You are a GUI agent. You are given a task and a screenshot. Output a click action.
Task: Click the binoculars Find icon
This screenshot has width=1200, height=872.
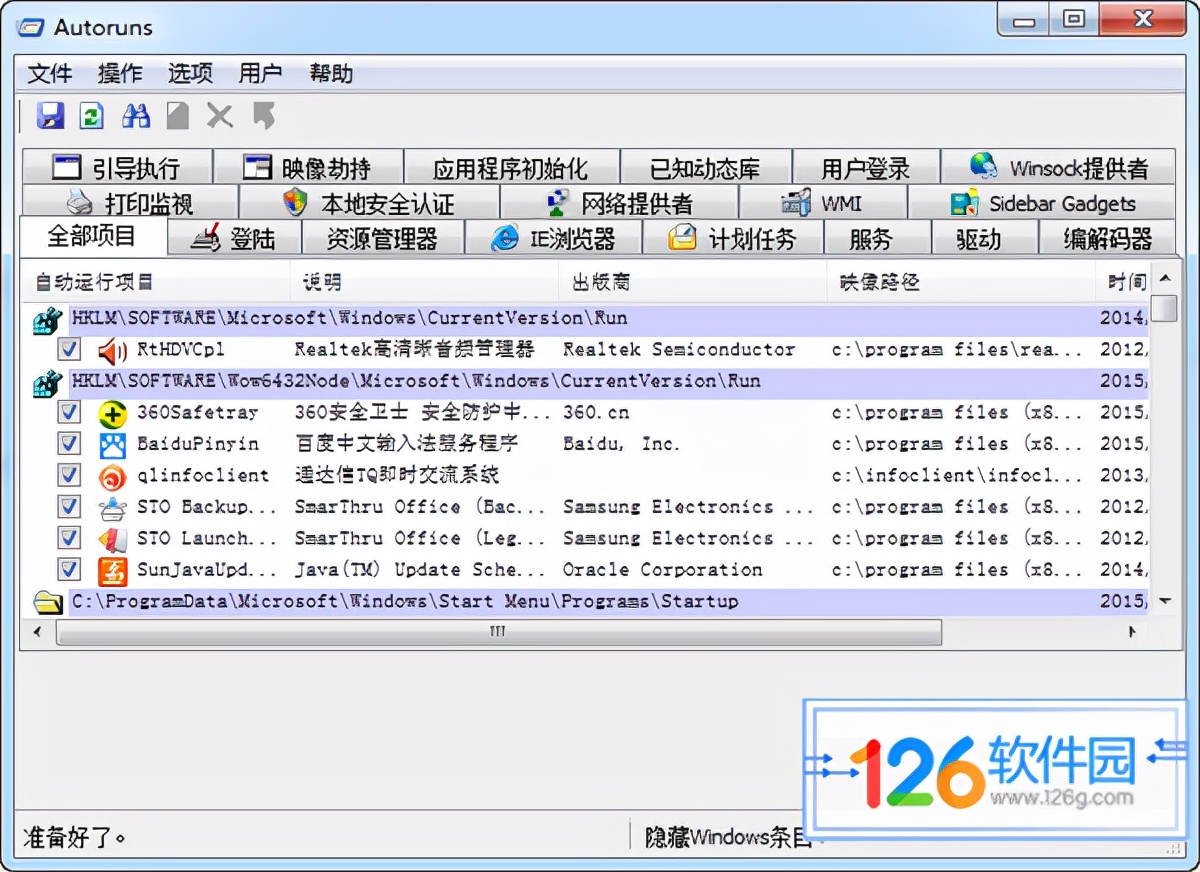pos(136,116)
